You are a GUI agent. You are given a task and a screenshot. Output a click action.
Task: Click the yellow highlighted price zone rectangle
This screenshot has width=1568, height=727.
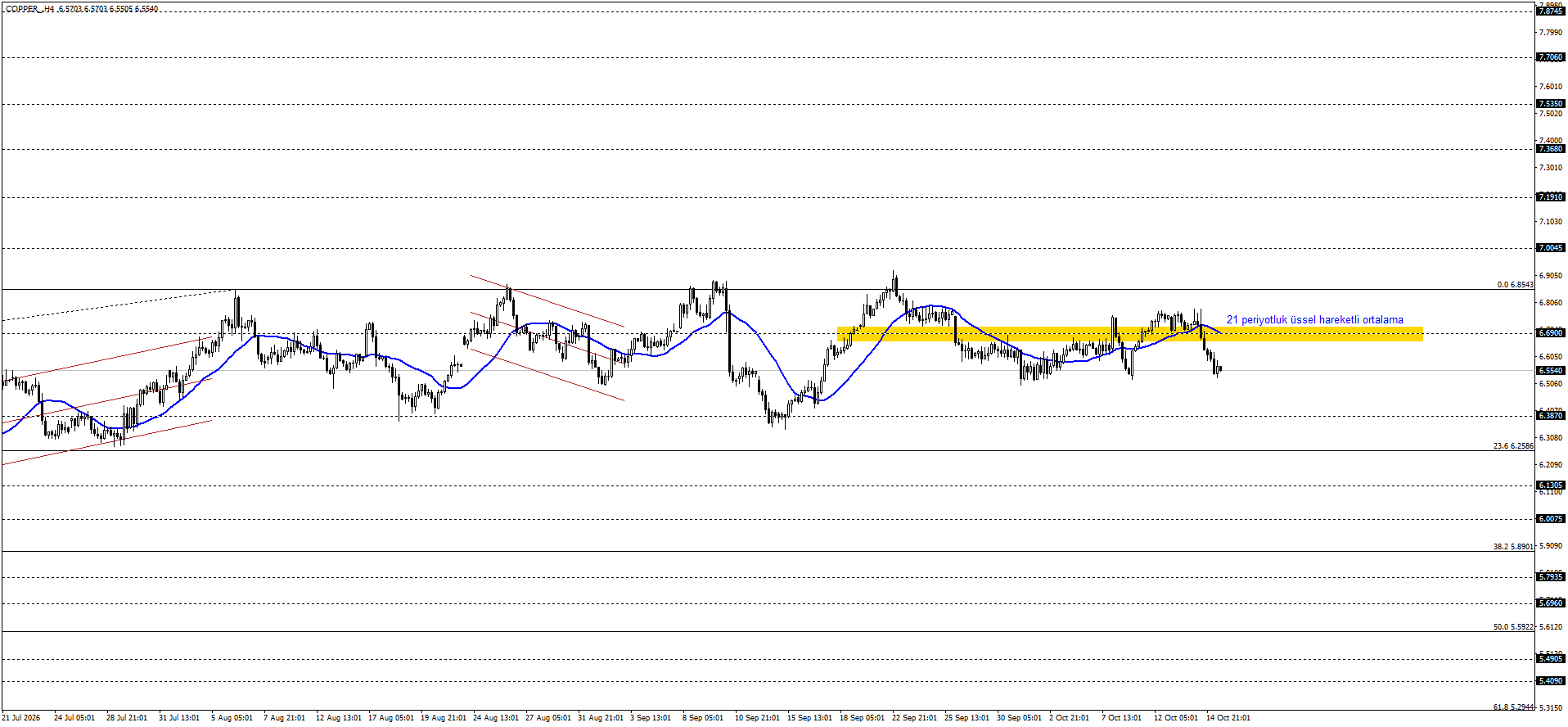pos(1129,334)
